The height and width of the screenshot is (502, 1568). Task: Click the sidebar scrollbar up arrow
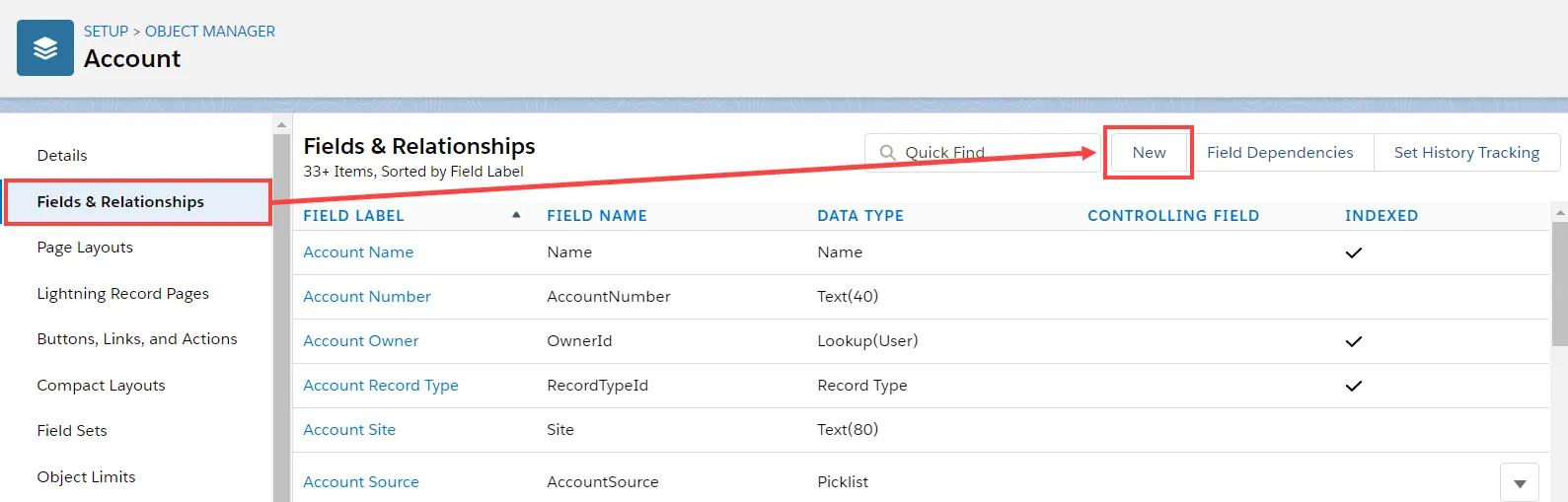(x=281, y=125)
